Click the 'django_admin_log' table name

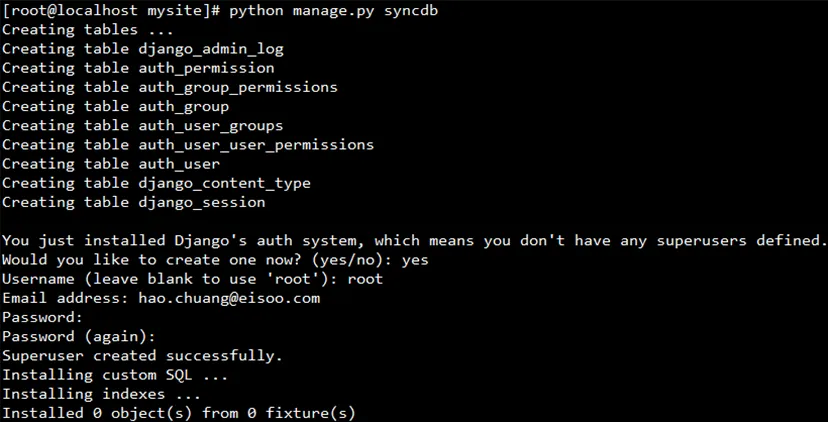point(211,49)
